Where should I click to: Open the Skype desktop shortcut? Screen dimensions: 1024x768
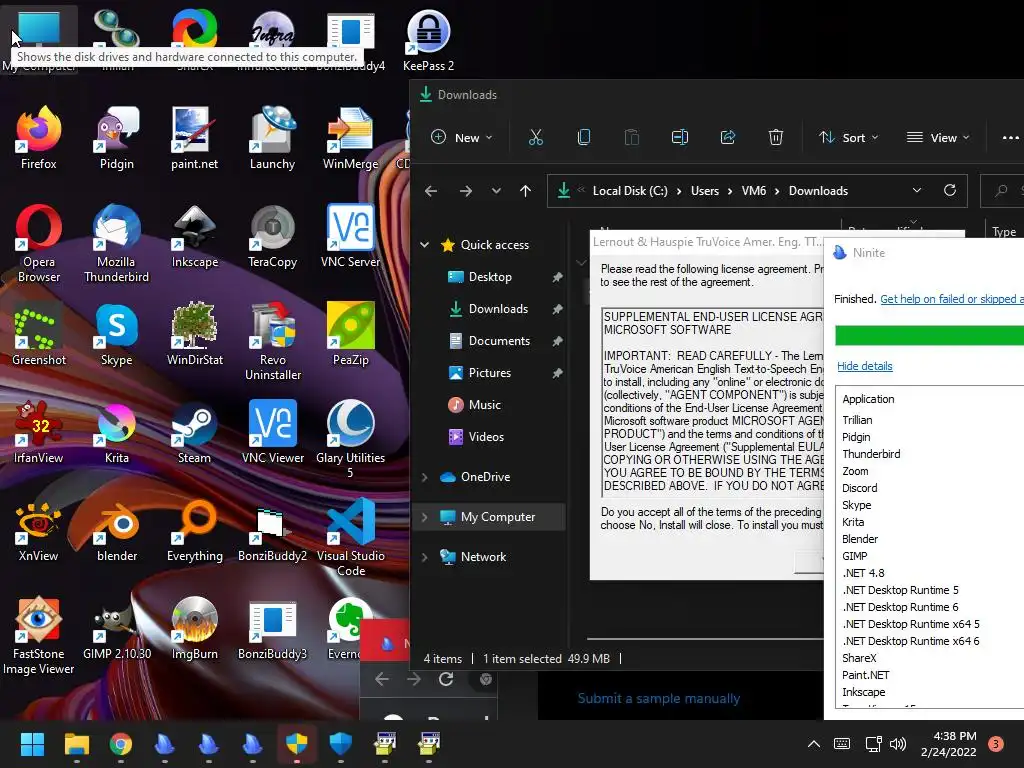117,334
